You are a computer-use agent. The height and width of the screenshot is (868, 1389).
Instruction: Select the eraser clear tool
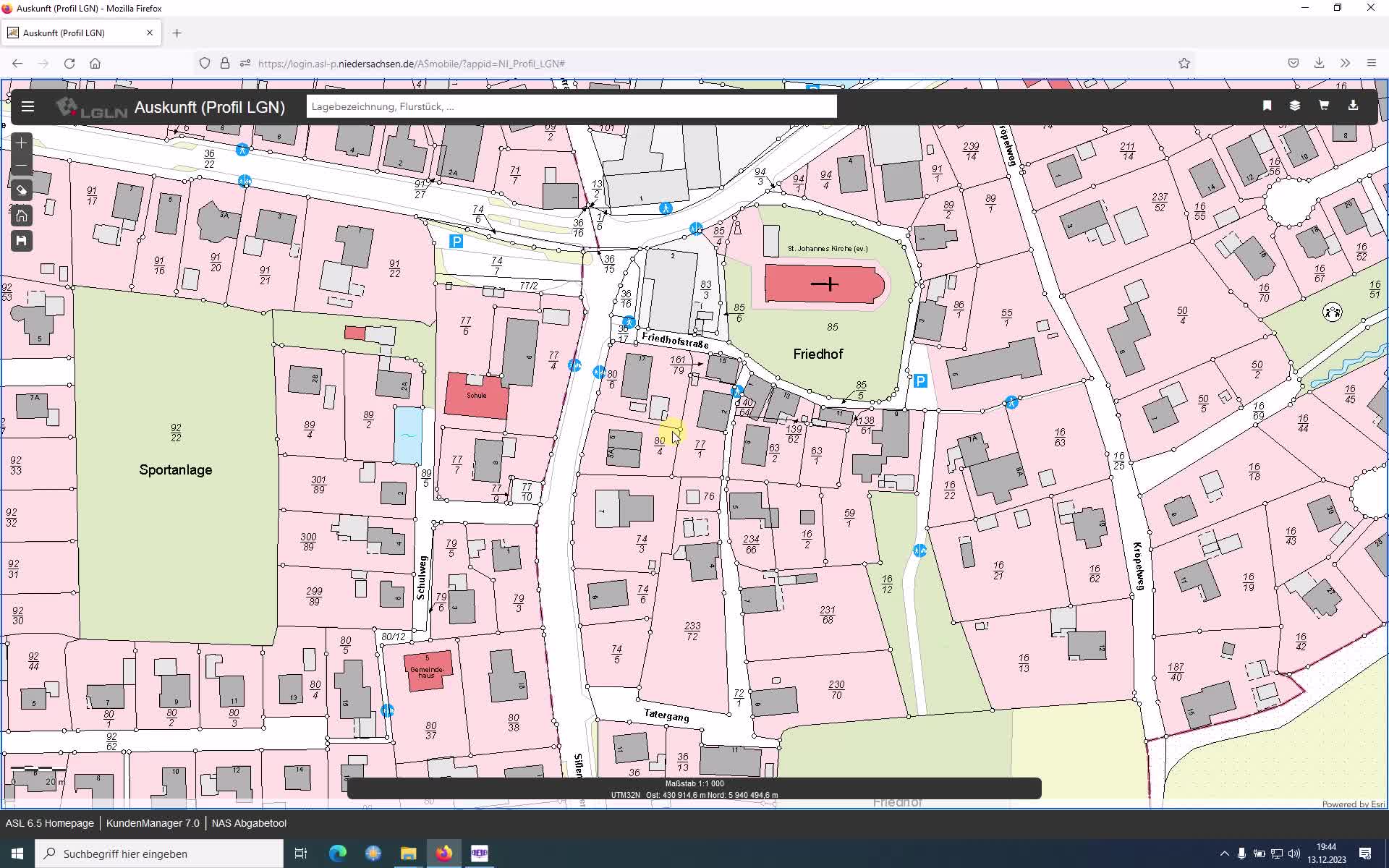pyautogui.click(x=22, y=191)
